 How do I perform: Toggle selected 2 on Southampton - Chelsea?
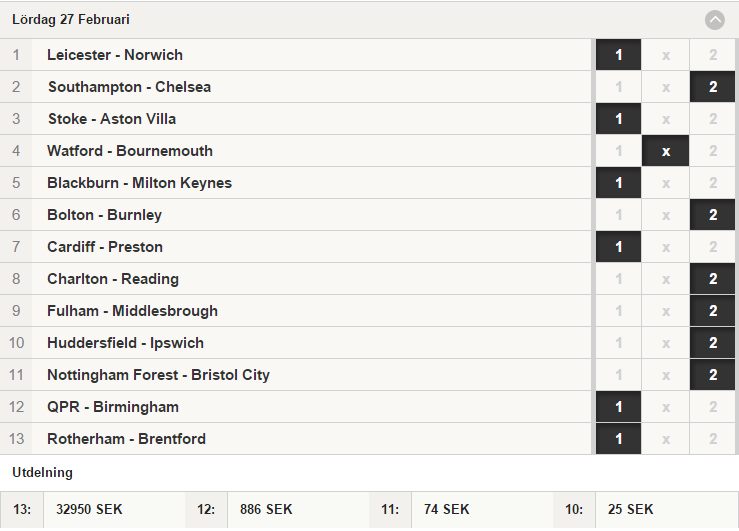(x=713, y=87)
